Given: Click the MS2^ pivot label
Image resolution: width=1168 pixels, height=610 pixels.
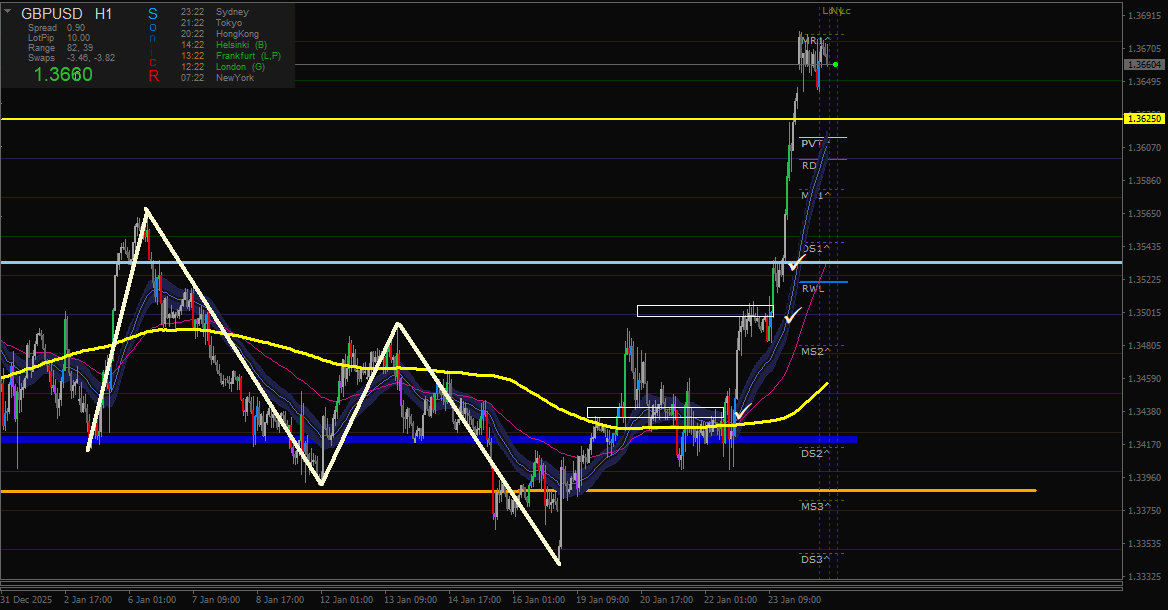Looking at the screenshot, I should (816, 352).
